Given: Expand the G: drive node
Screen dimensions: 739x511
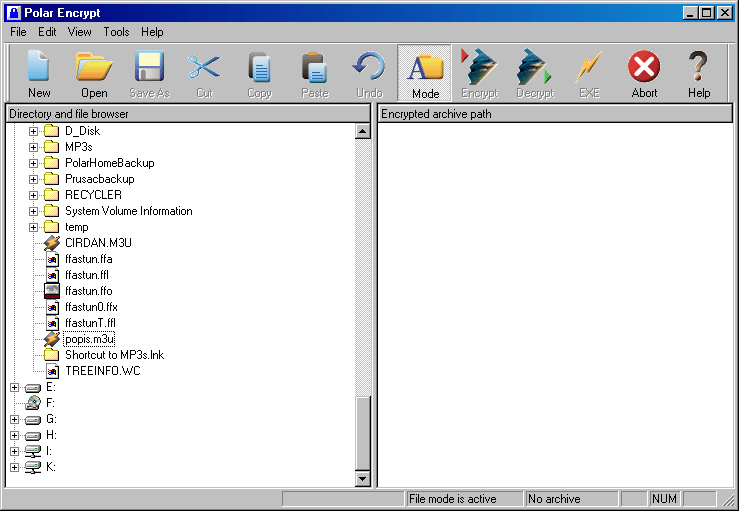Looking at the screenshot, I should coord(14,420).
